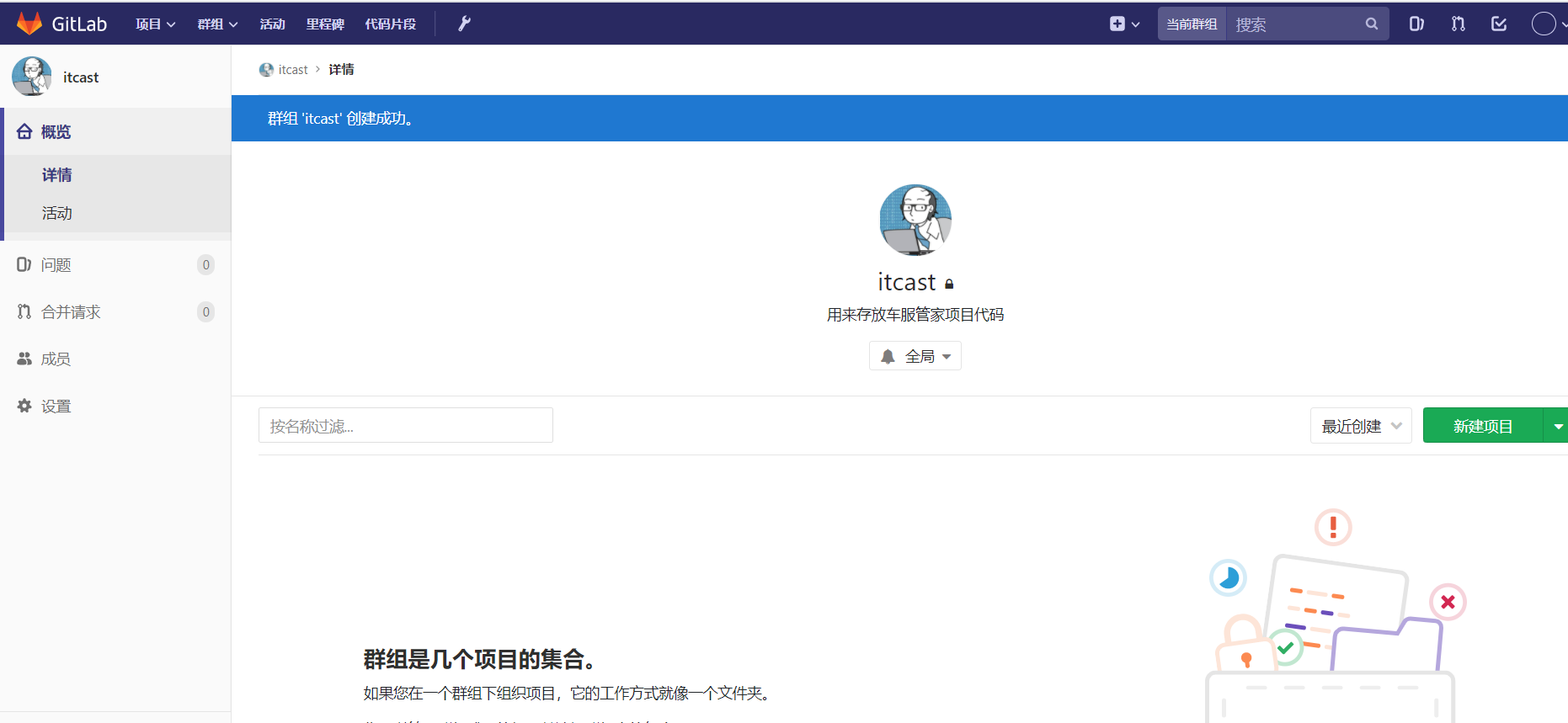Click the heading 群组是几个项目的集合
Screen dimensions: 1568x723
tap(480, 659)
